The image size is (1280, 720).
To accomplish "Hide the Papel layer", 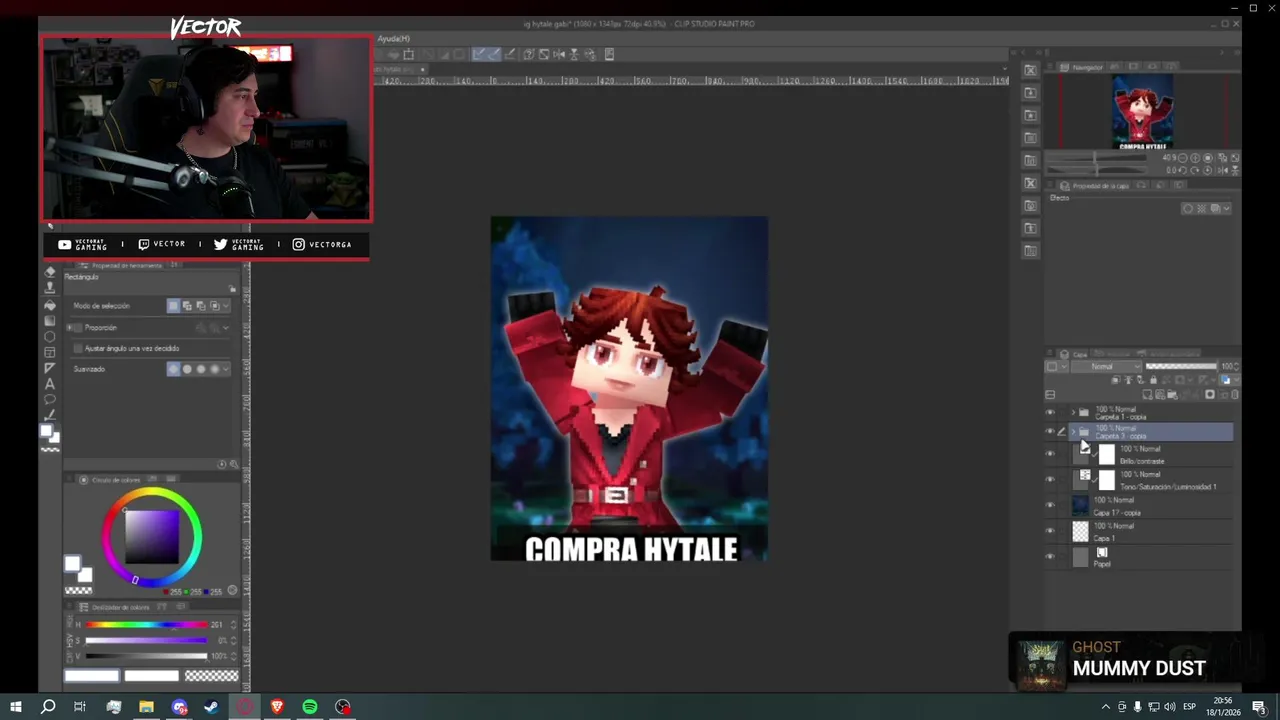I will (x=1050, y=557).
